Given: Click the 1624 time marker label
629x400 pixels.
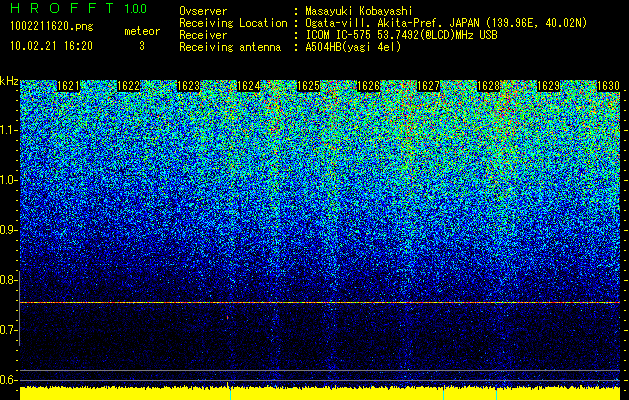Looking at the screenshot, I should [249, 86].
